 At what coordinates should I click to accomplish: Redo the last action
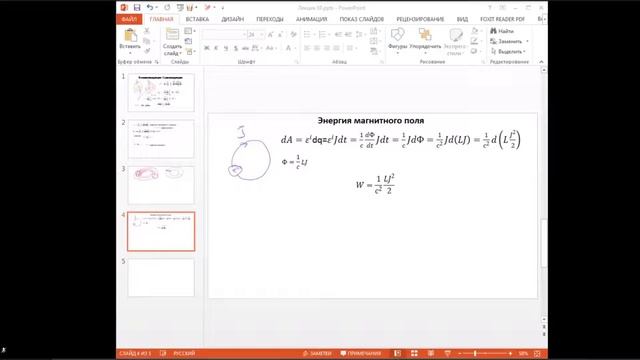pos(167,7)
